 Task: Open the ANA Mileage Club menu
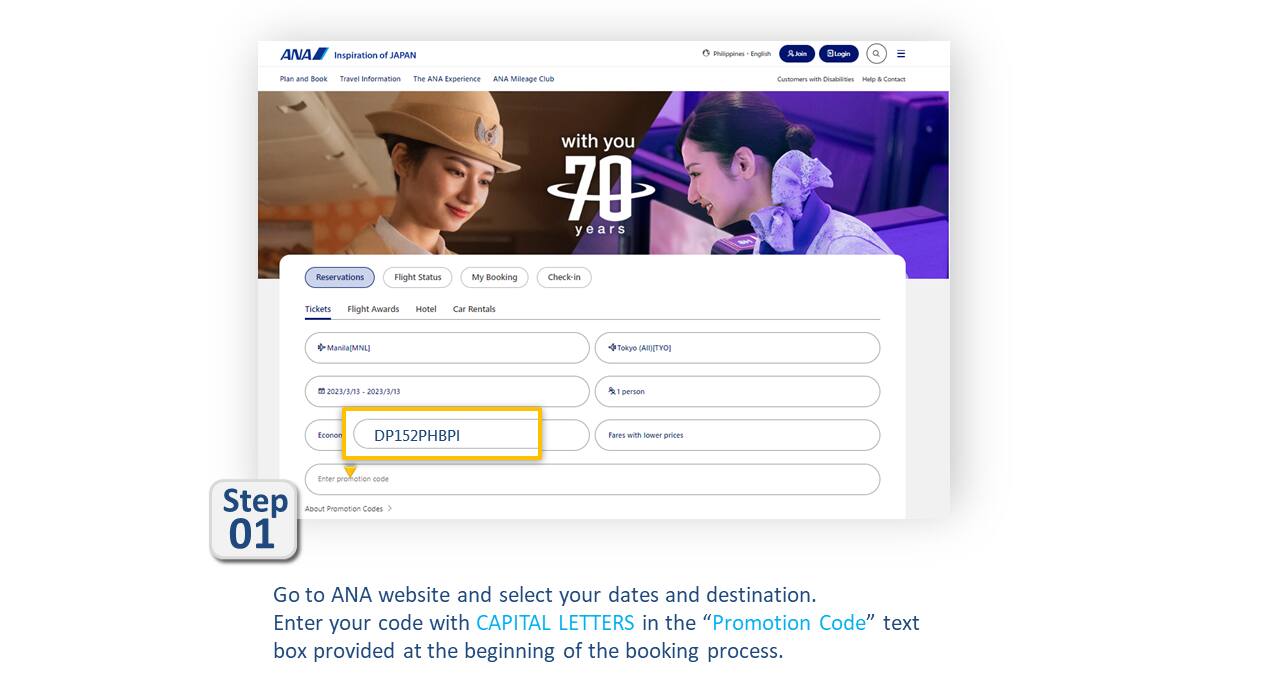click(x=523, y=79)
